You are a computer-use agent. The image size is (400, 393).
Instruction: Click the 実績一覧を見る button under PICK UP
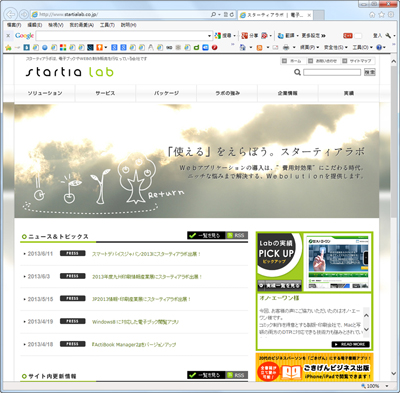pos(279,286)
